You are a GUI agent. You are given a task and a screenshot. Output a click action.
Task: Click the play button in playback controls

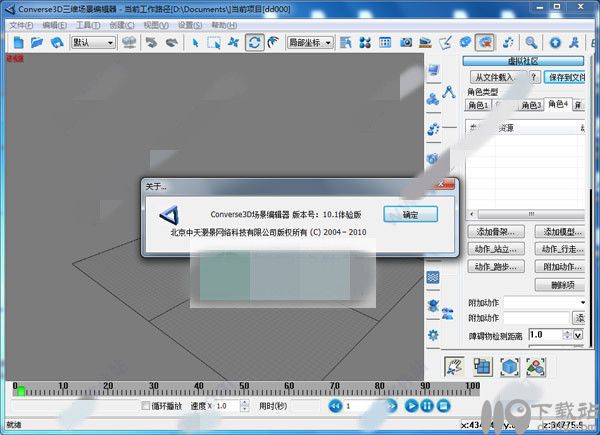pyautogui.click(x=411, y=406)
